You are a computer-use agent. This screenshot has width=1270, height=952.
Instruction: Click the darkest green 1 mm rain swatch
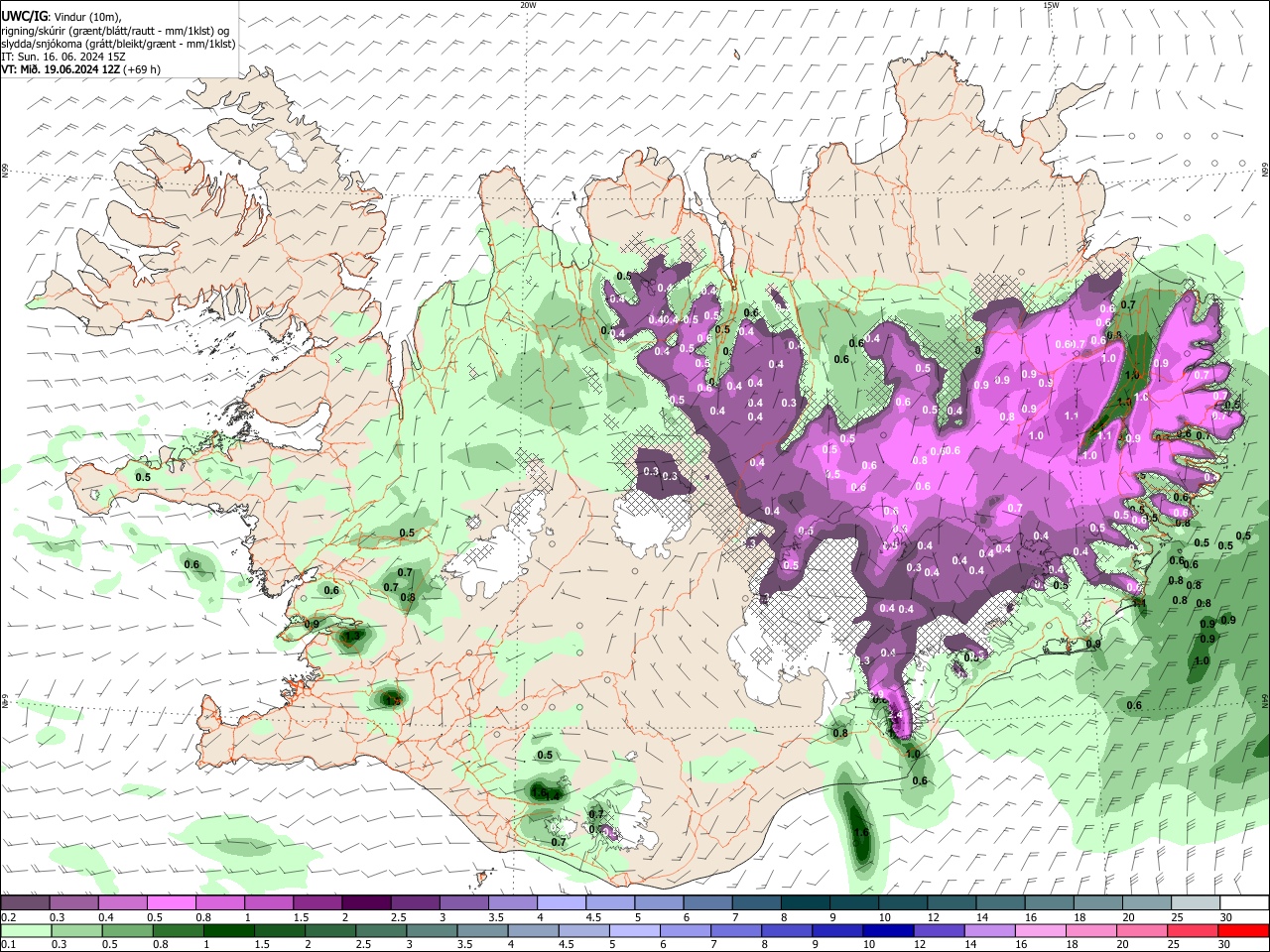coord(228,930)
